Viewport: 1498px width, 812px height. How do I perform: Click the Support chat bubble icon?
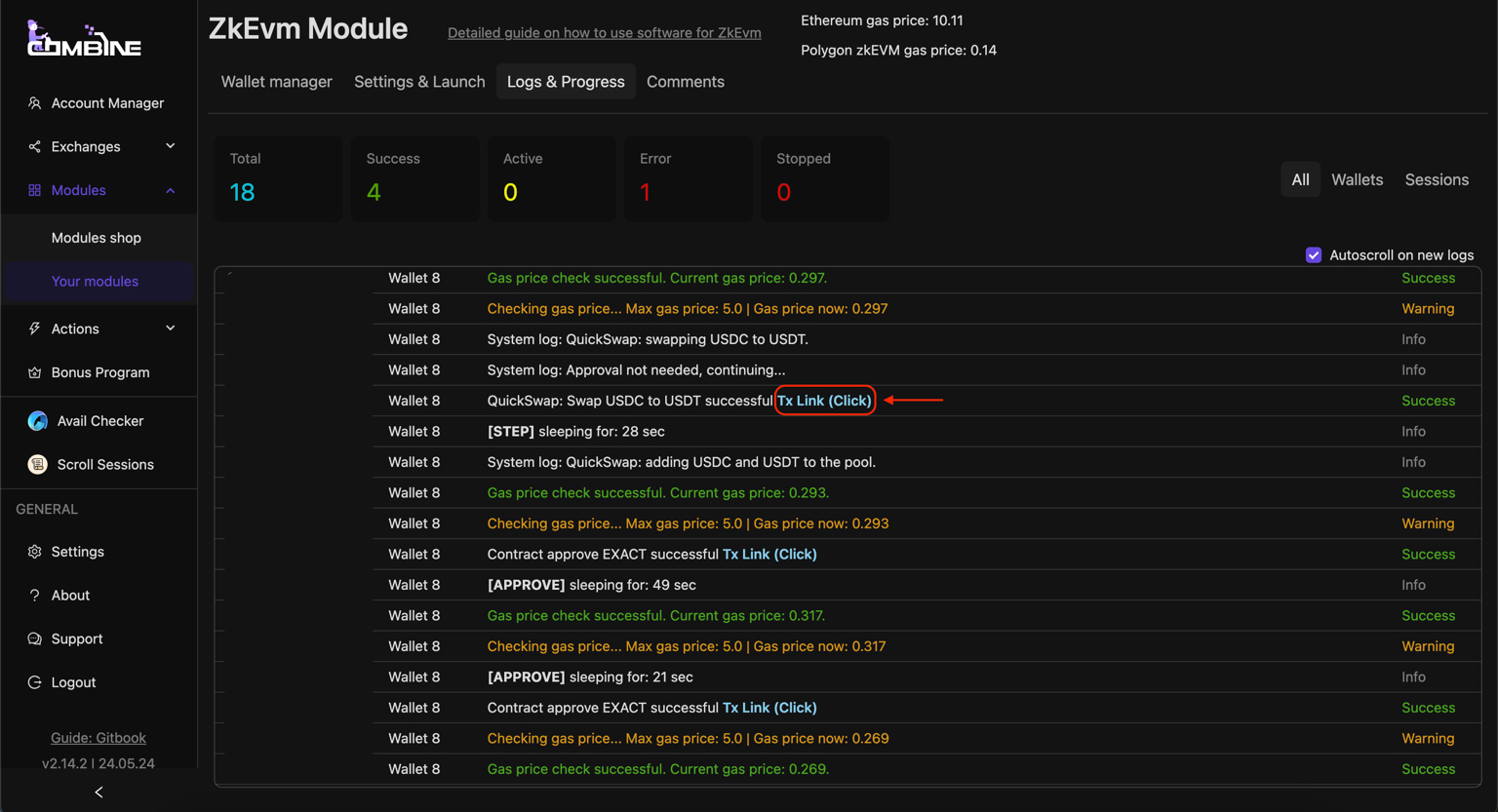point(35,639)
